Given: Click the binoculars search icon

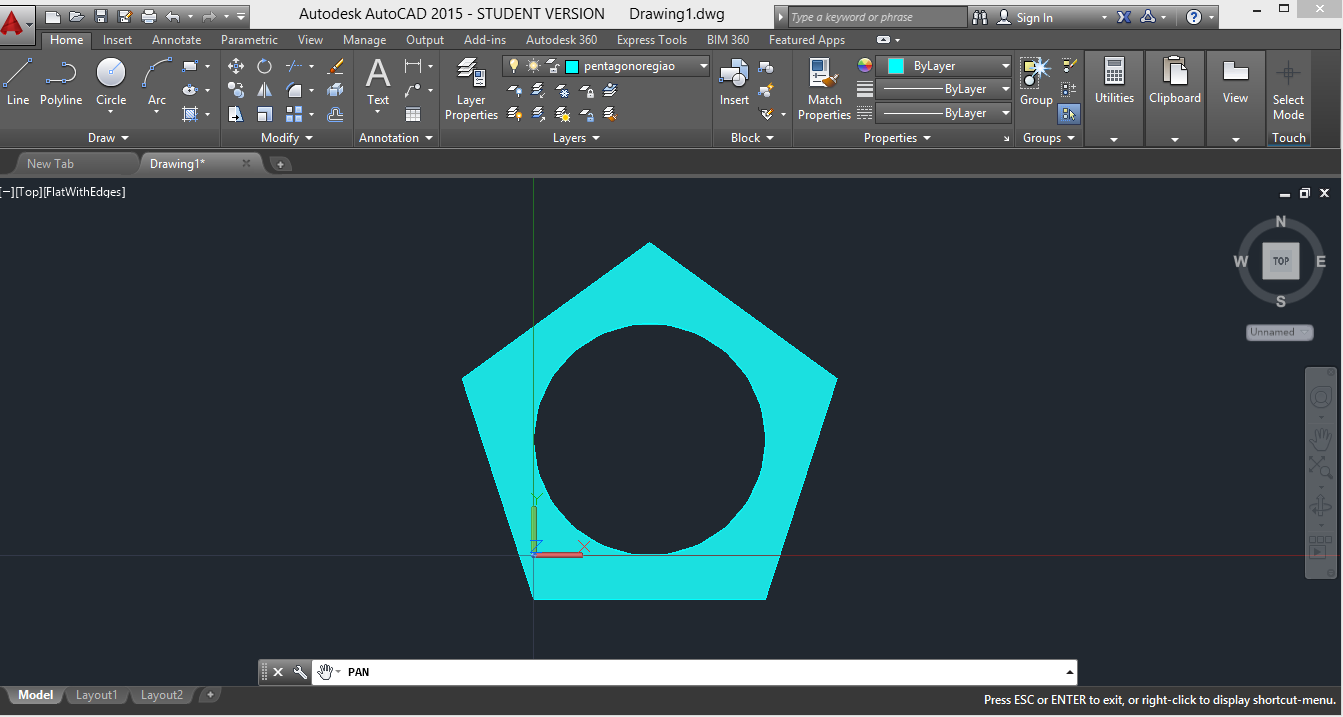Looking at the screenshot, I should [979, 17].
